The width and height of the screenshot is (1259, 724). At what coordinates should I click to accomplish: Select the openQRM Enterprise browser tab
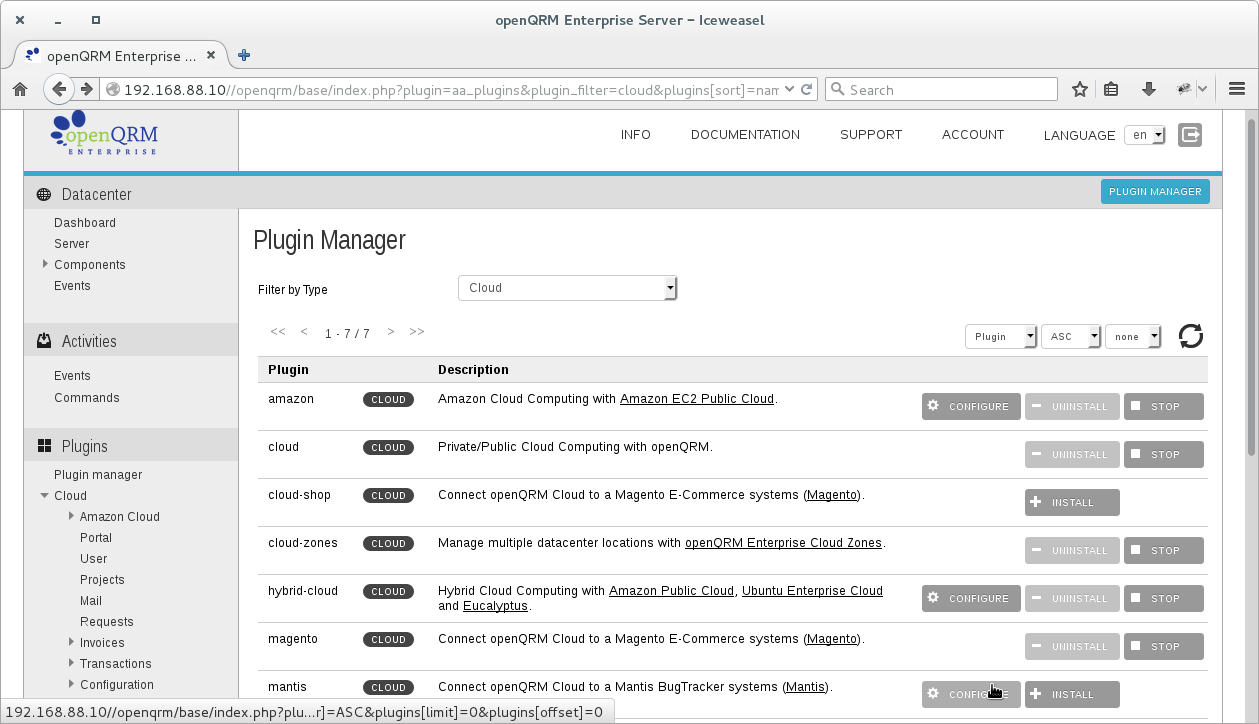119,55
